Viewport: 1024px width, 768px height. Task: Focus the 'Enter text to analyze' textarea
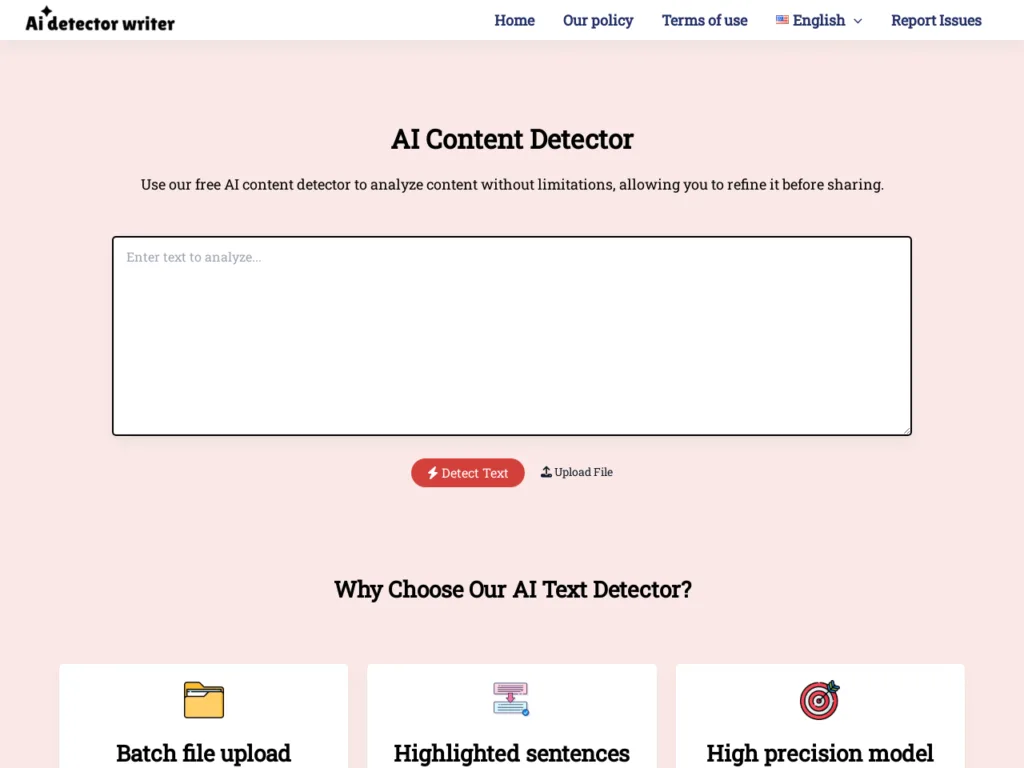point(512,336)
